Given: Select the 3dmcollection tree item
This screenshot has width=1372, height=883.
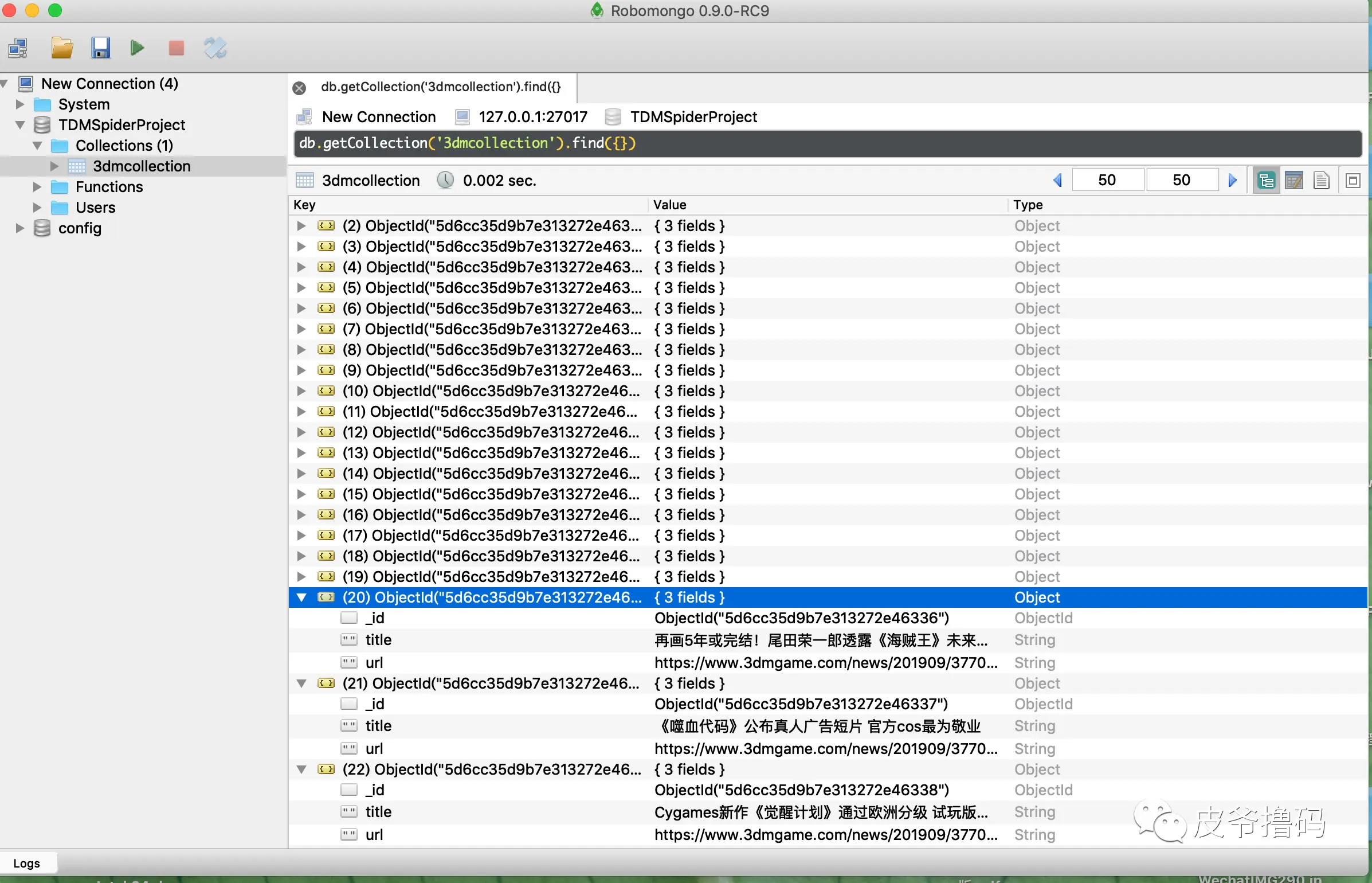Looking at the screenshot, I should click(141, 166).
